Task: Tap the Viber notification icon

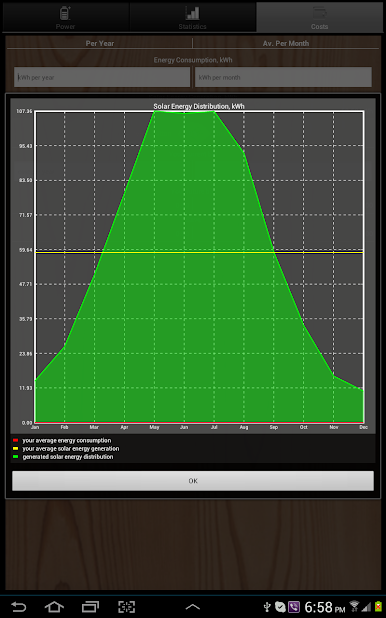Action: 294,607
